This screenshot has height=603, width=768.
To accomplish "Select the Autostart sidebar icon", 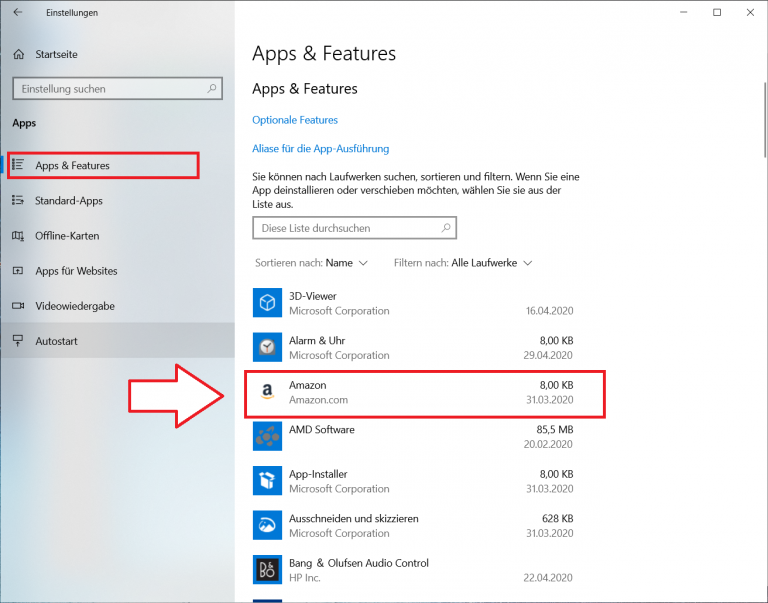I will [18, 340].
